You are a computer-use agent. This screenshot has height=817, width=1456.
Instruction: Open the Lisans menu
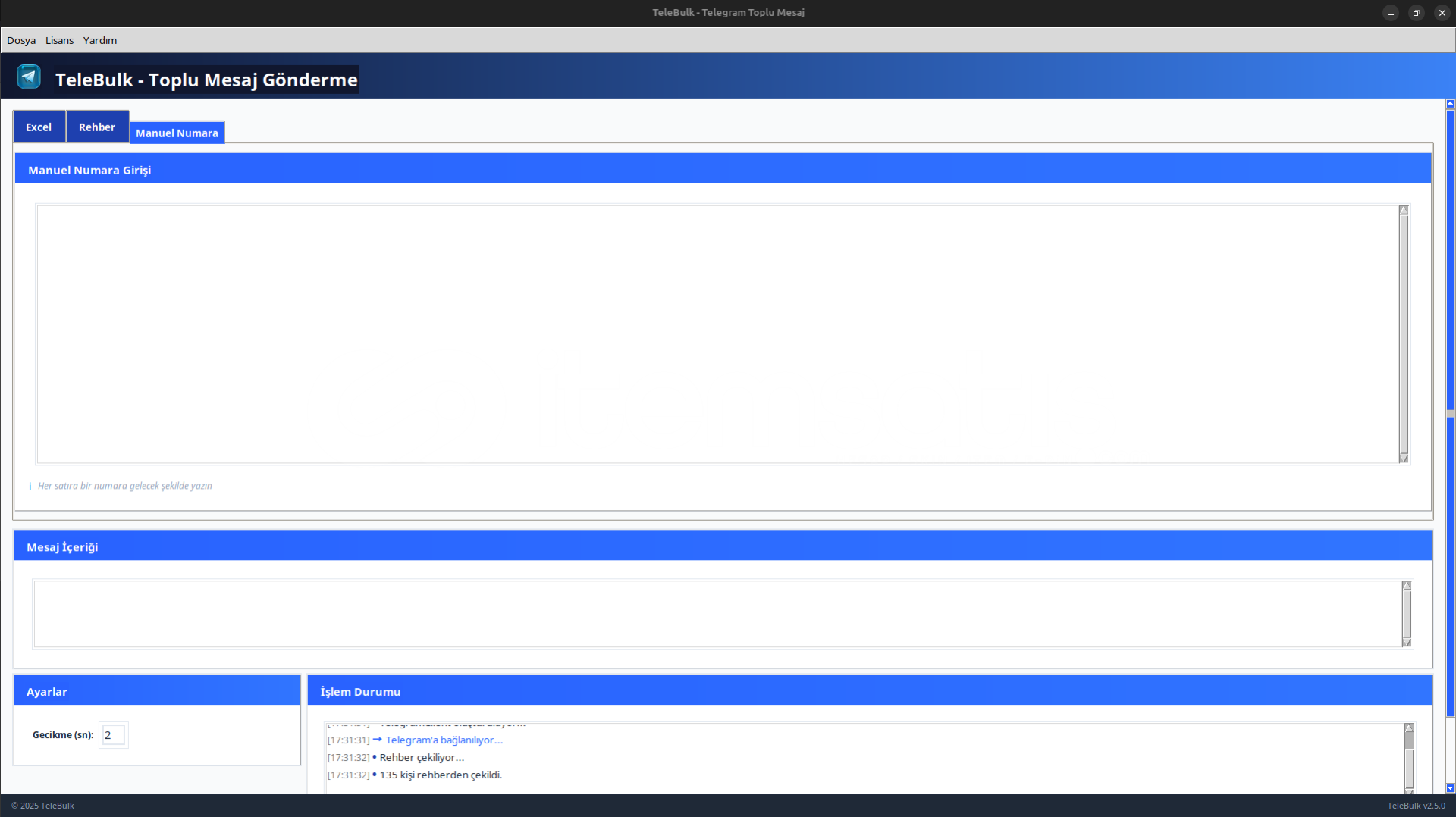click(x=59, y=40)
